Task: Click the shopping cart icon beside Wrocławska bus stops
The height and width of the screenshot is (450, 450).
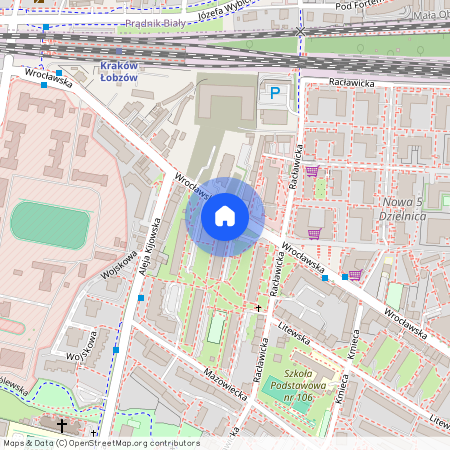Action: pos(355,275)
